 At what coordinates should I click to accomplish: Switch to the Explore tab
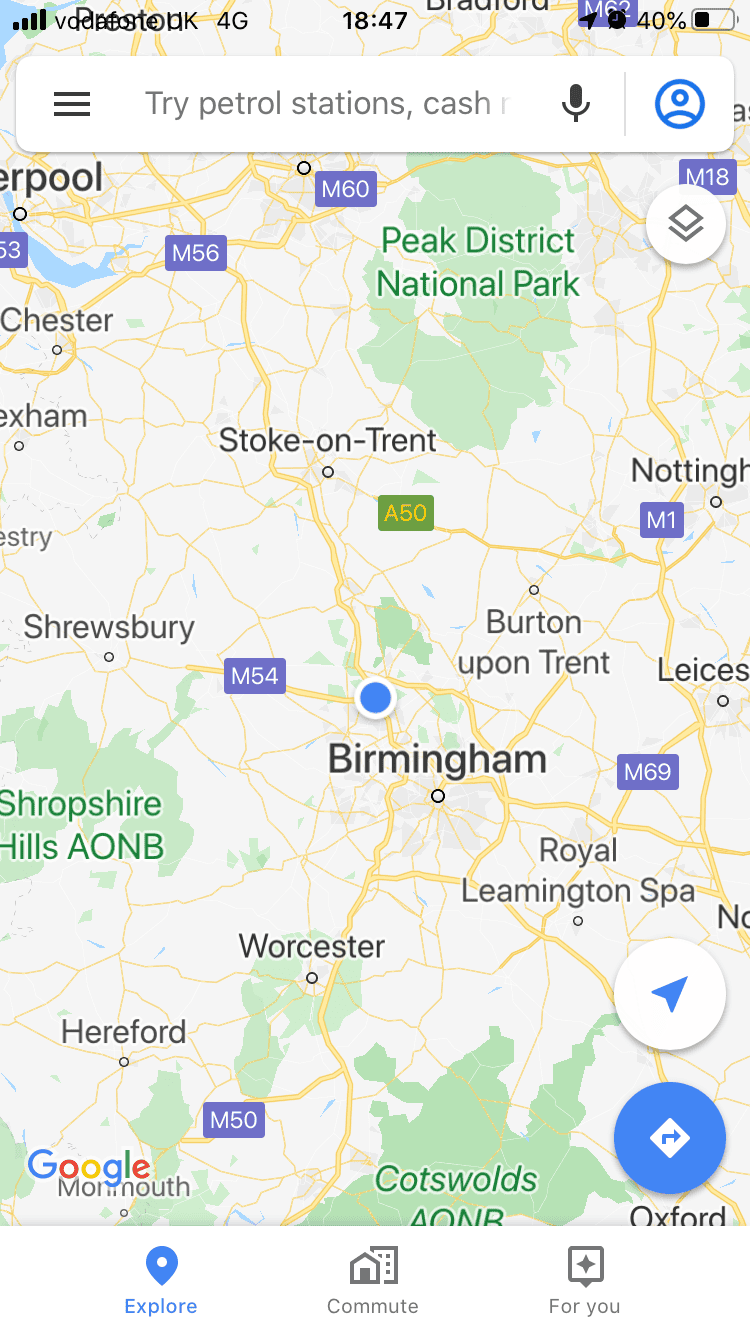(161, 1280)
